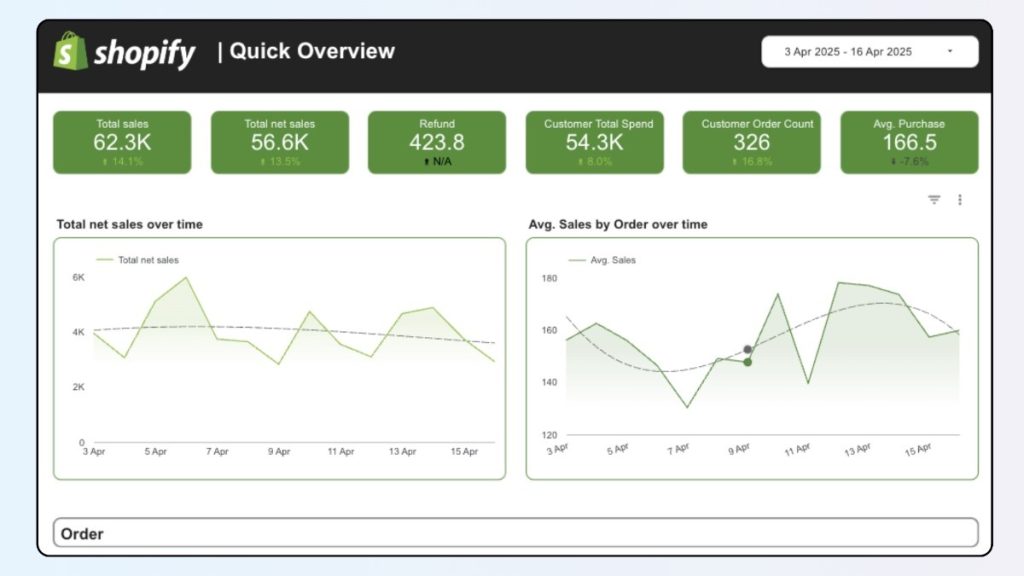Click the trend arrow on Total net sales card
1024x576 pixels.
pyautogui.click(x=263, y=163)
